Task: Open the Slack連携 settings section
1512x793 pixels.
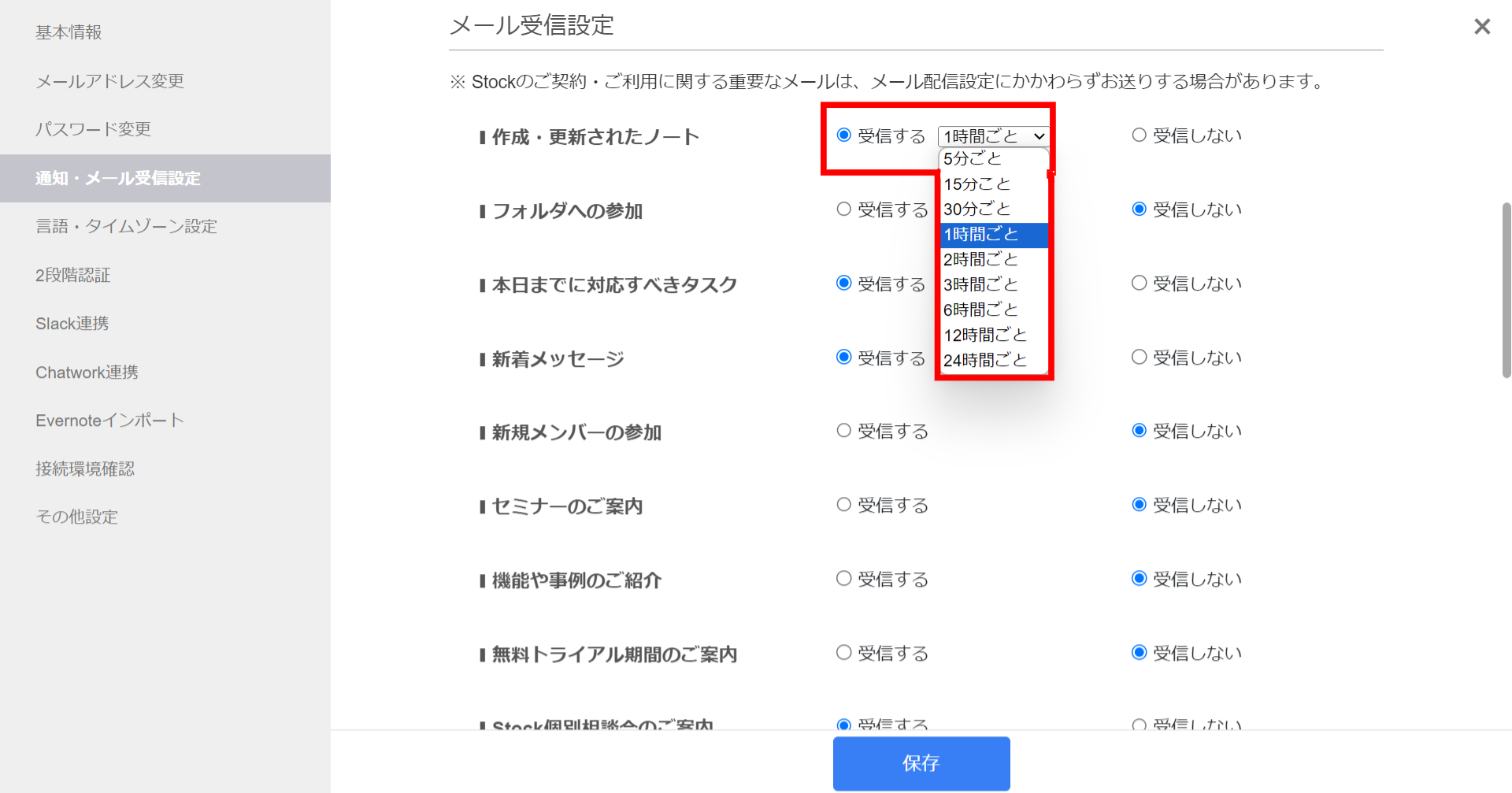Action: (72, 323)
